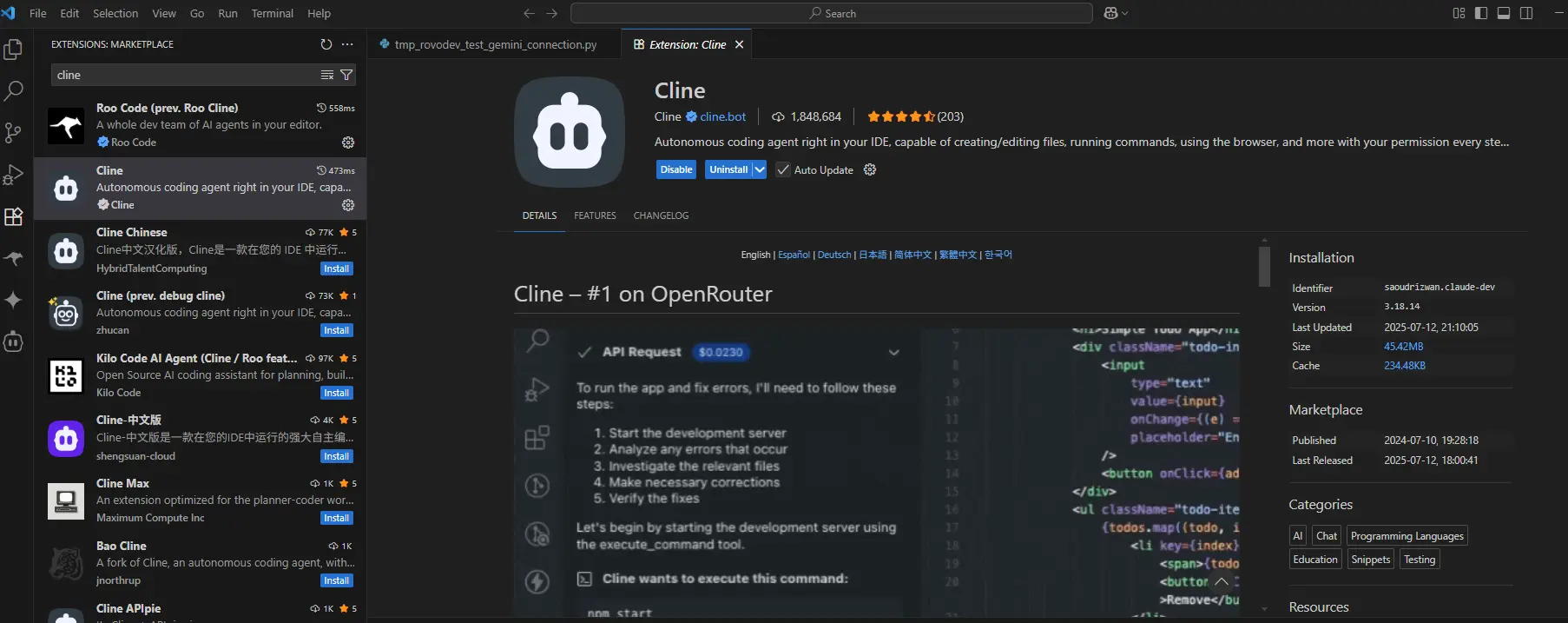Open Cline robot icon in activity bar

click(13, 341)
